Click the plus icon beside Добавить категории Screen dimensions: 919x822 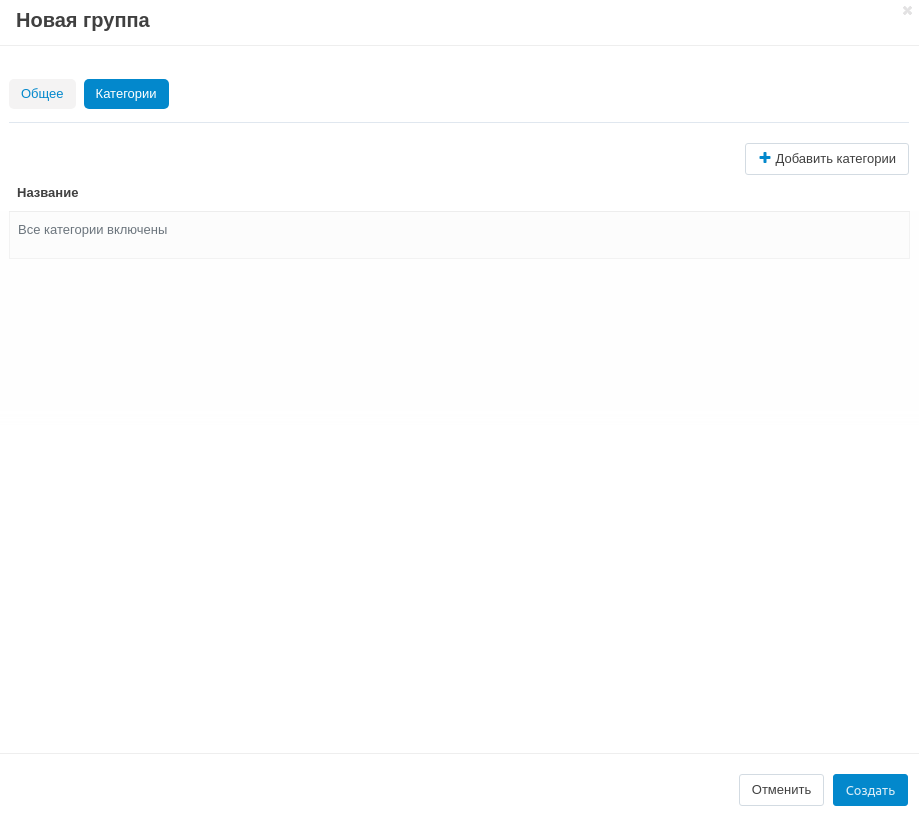pyautogui.click(x=765, y=158)
